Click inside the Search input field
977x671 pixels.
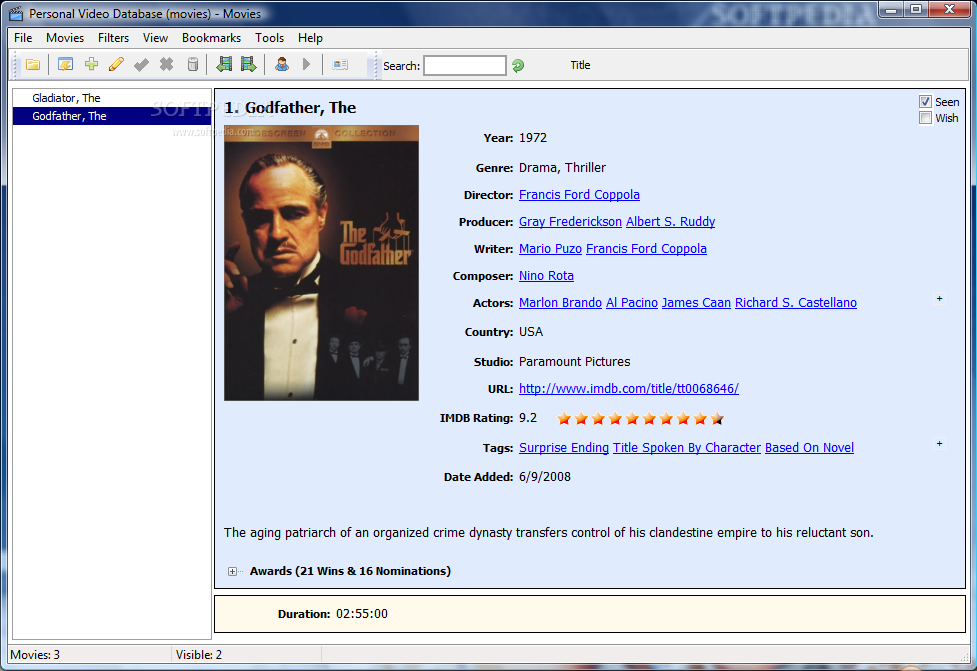point(465,65)
